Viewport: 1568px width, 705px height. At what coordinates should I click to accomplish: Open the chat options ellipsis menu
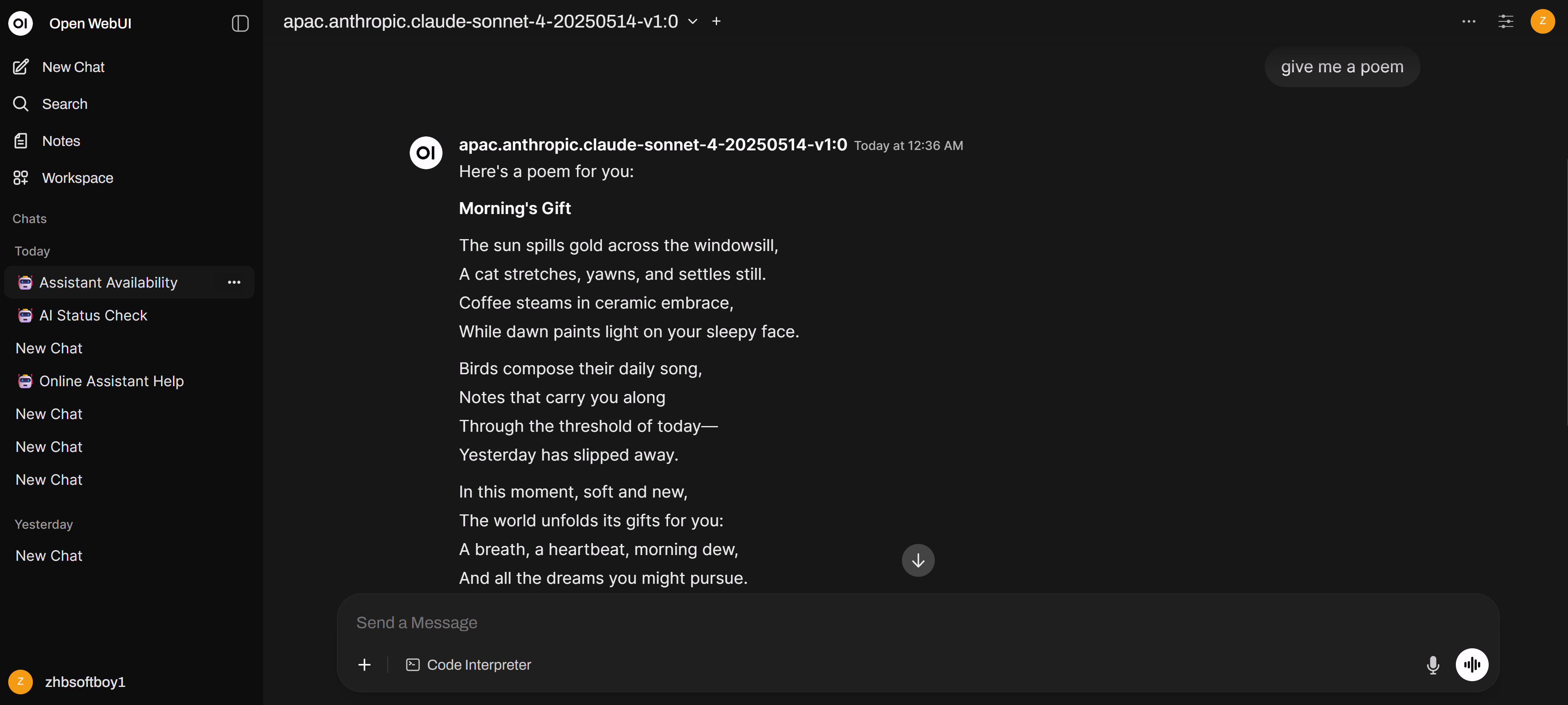tap(1468, 22)
